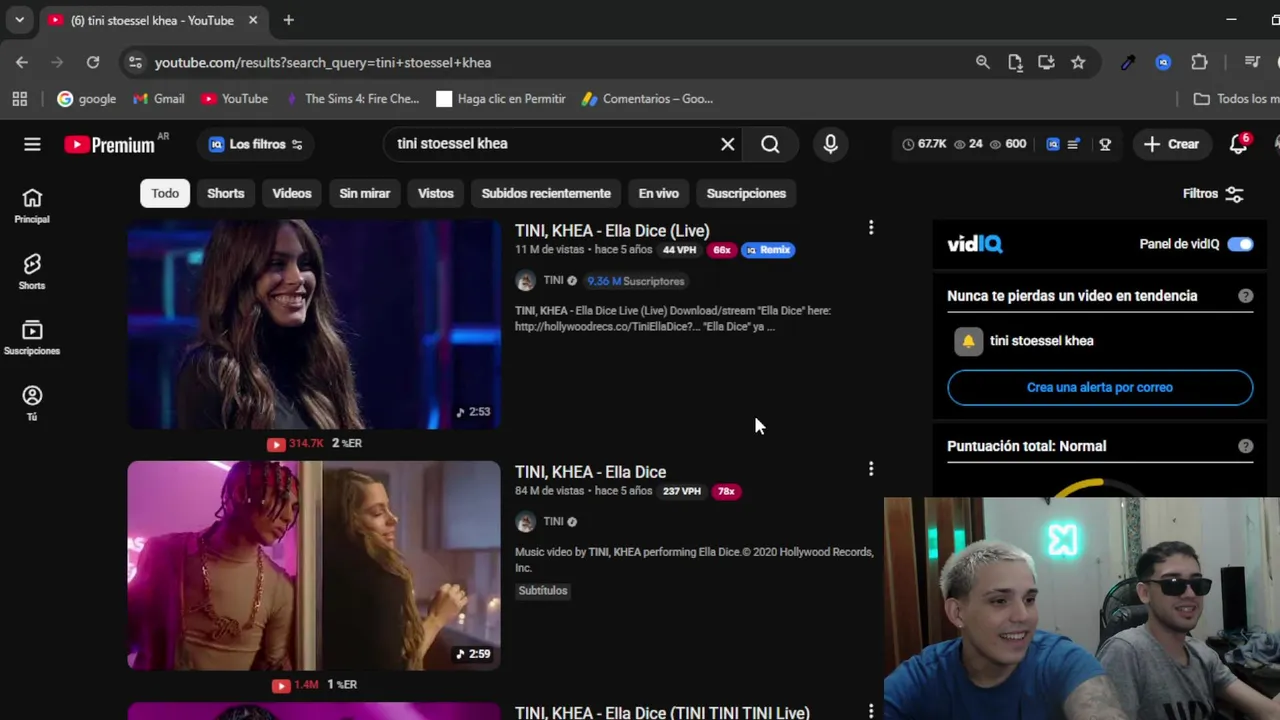Click the Crear button
Viewport: 1280px width, 720px height.
(1172, 144)
